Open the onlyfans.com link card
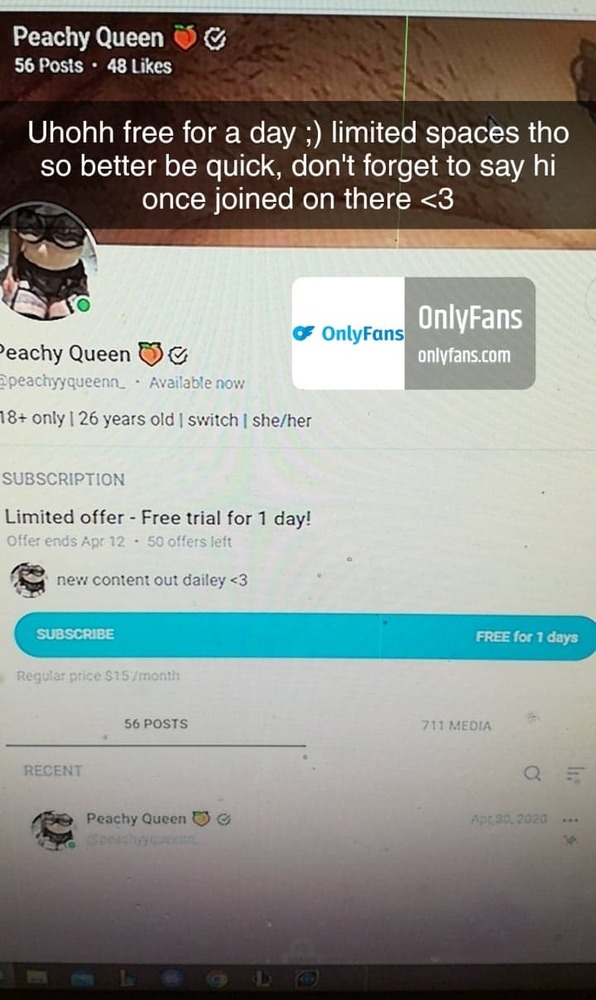 (x=413, y=333)
